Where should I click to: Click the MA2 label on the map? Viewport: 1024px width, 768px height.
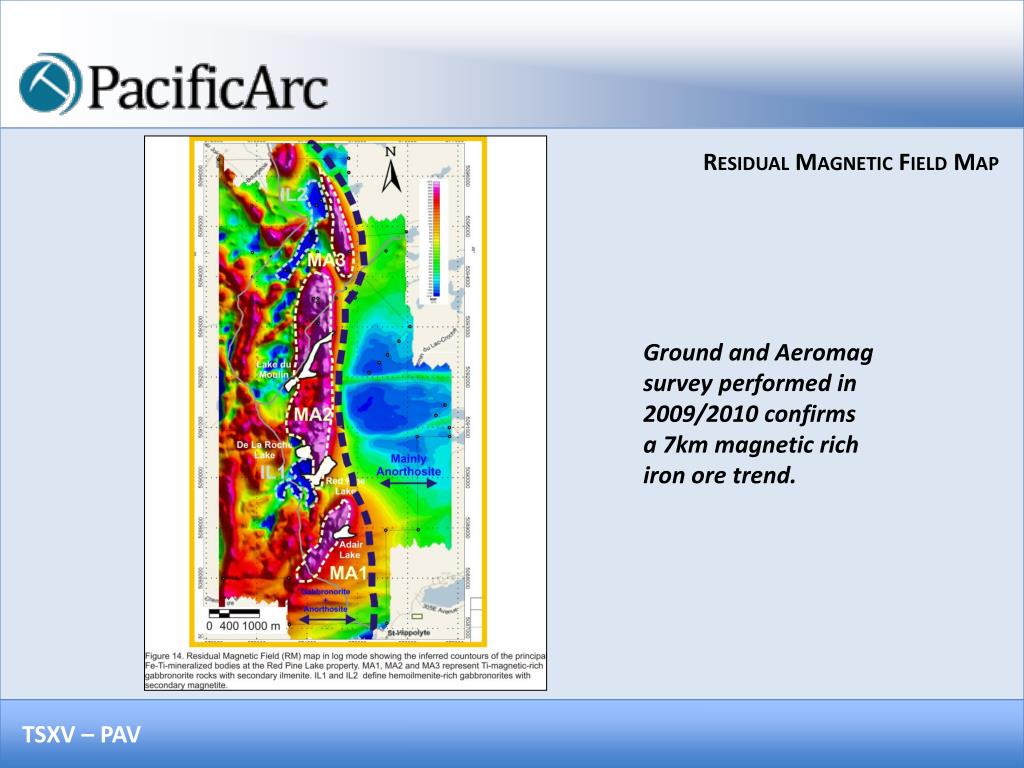click(312, 414)
